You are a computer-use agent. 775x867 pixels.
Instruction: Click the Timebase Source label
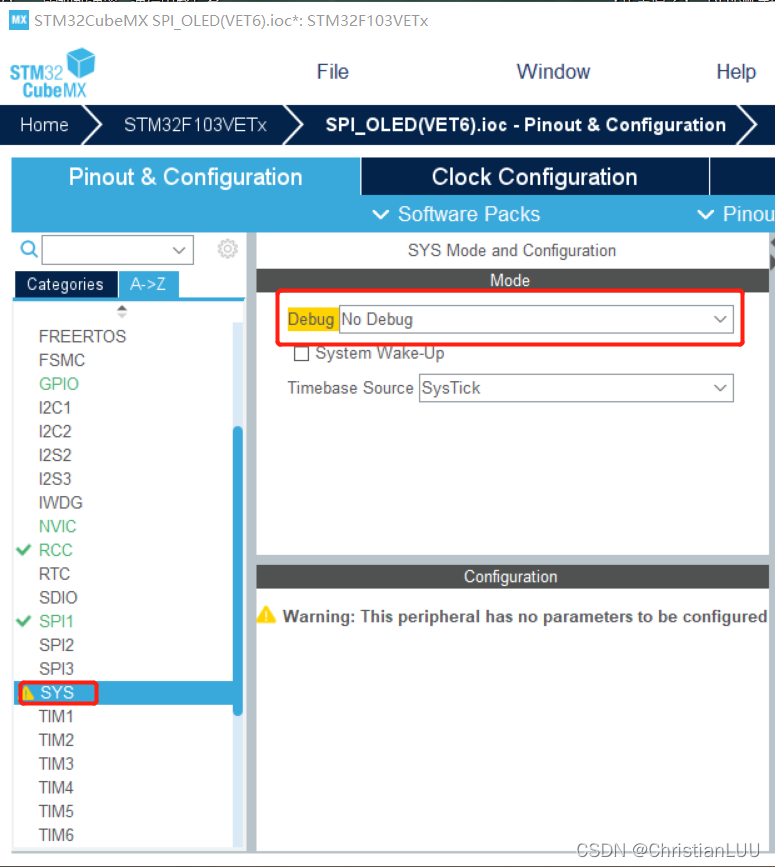click(x=350, y=388)
